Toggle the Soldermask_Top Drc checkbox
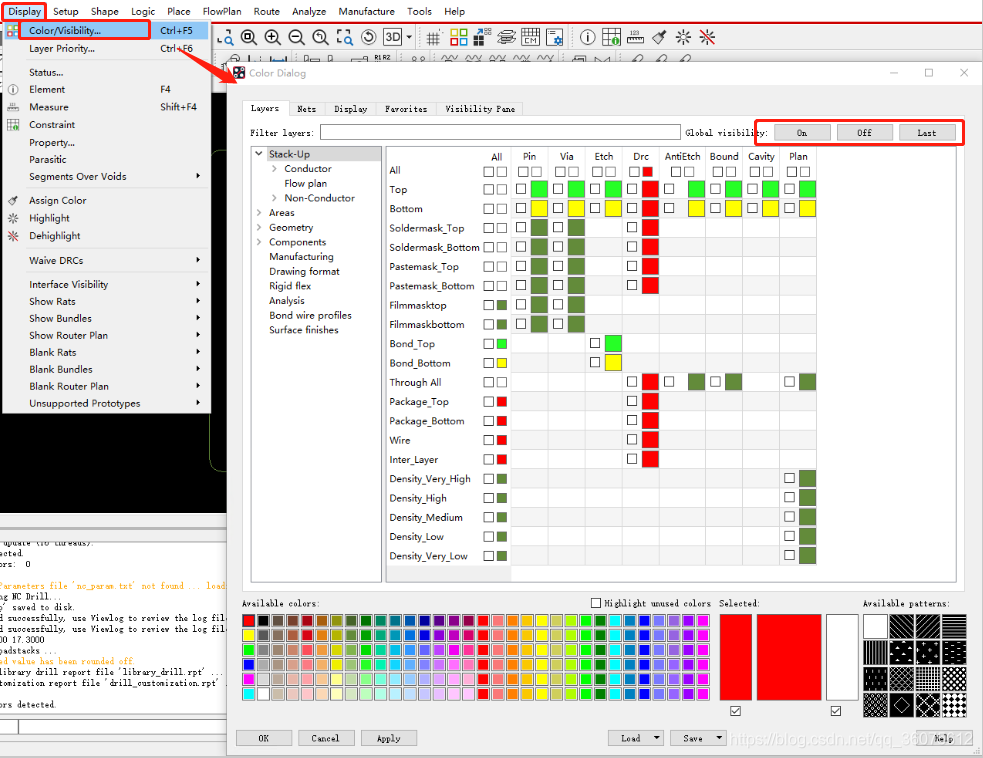 click(x=632, y=228)
